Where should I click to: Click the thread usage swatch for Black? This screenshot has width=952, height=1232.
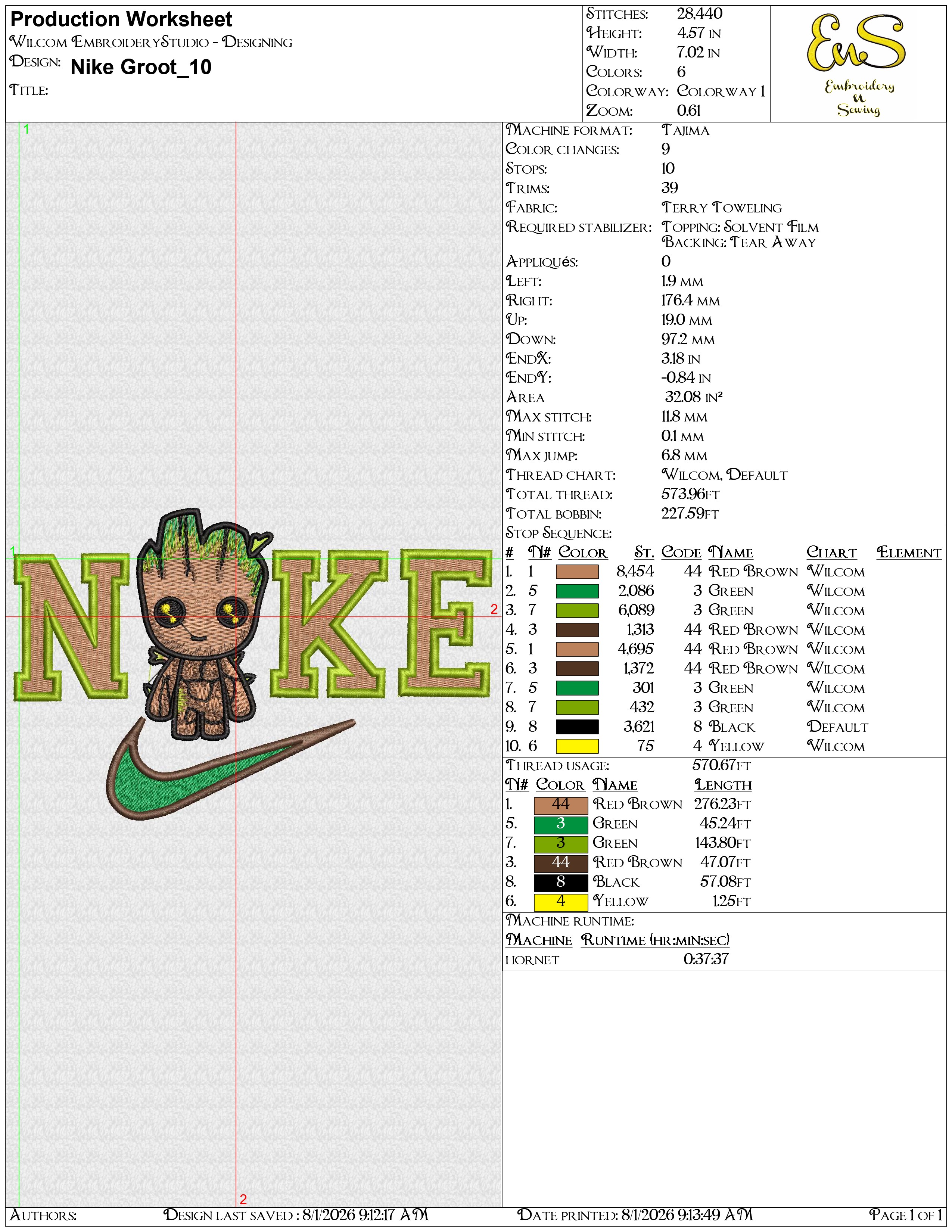pos(561,882)
